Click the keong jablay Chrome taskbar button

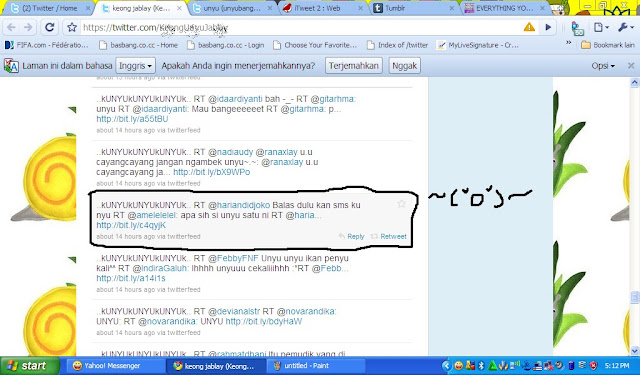pos(216,366)
